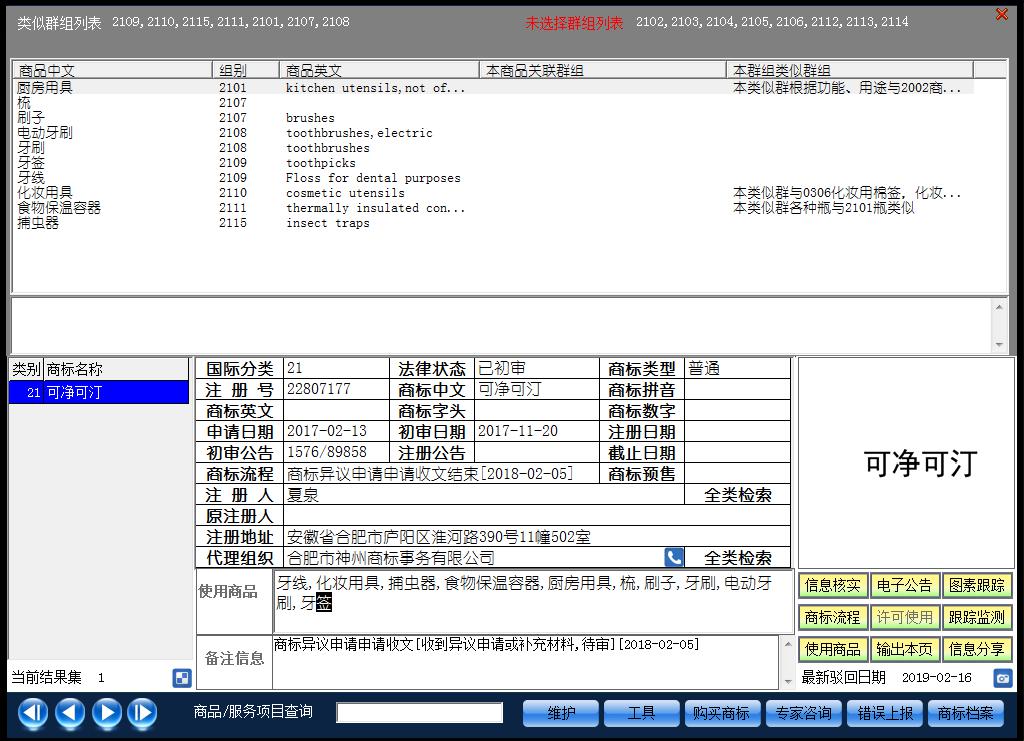Click the camera icon beside 最新驳回日期
Image resolution: width=1024 pixels, height=741 pixels.
coord(1002,678)
